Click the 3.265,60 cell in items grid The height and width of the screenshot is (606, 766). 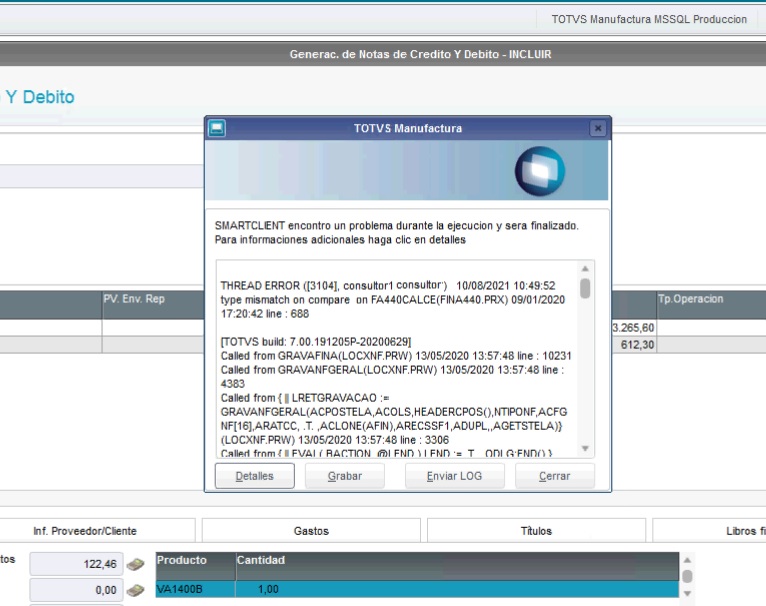click(x=633, y=327)
